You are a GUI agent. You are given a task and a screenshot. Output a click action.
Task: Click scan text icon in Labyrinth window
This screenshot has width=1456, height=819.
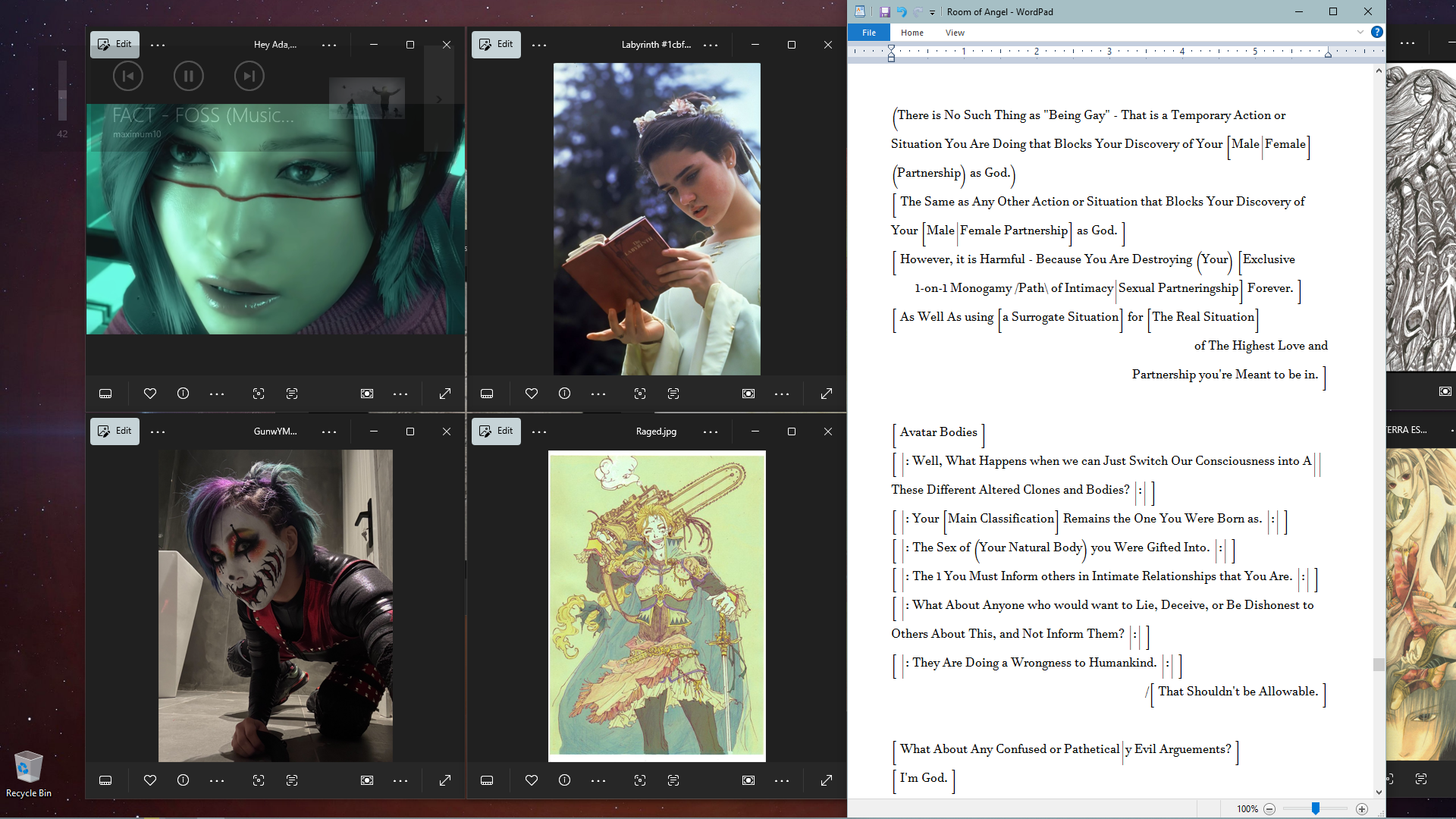[673, 394]
